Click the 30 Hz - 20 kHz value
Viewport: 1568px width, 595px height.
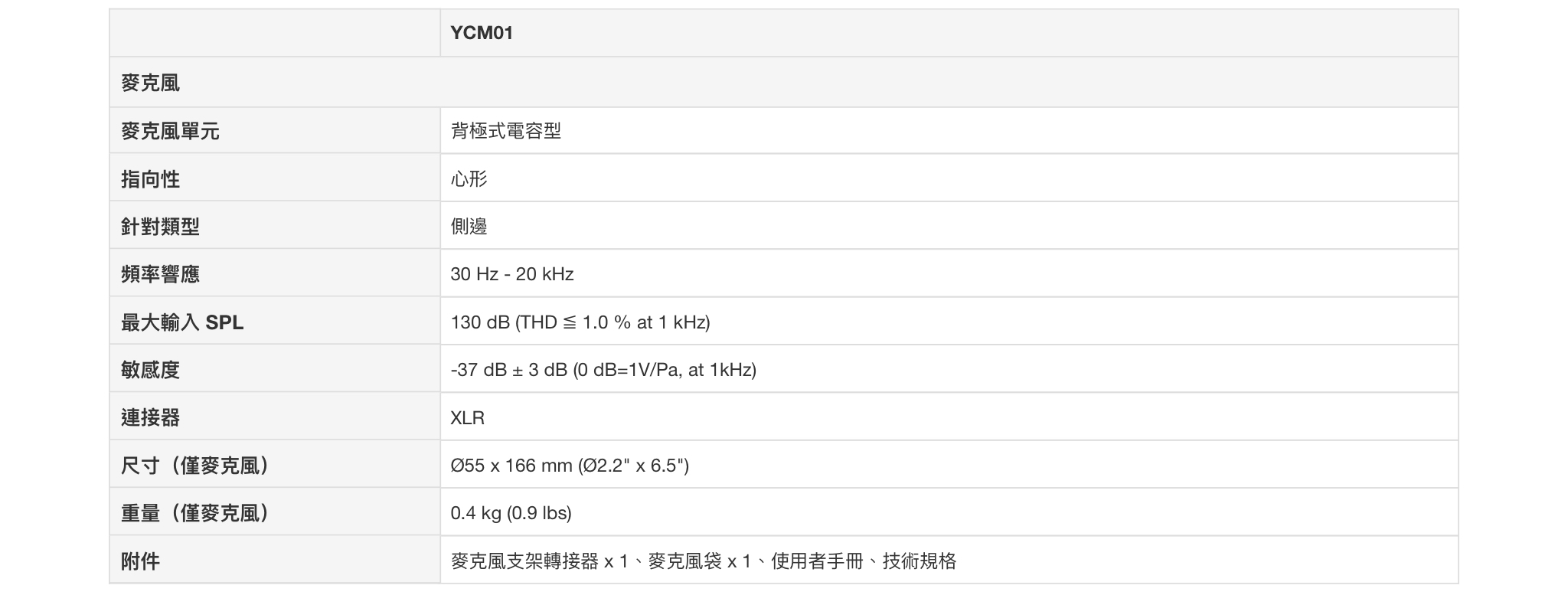(512, 274)
